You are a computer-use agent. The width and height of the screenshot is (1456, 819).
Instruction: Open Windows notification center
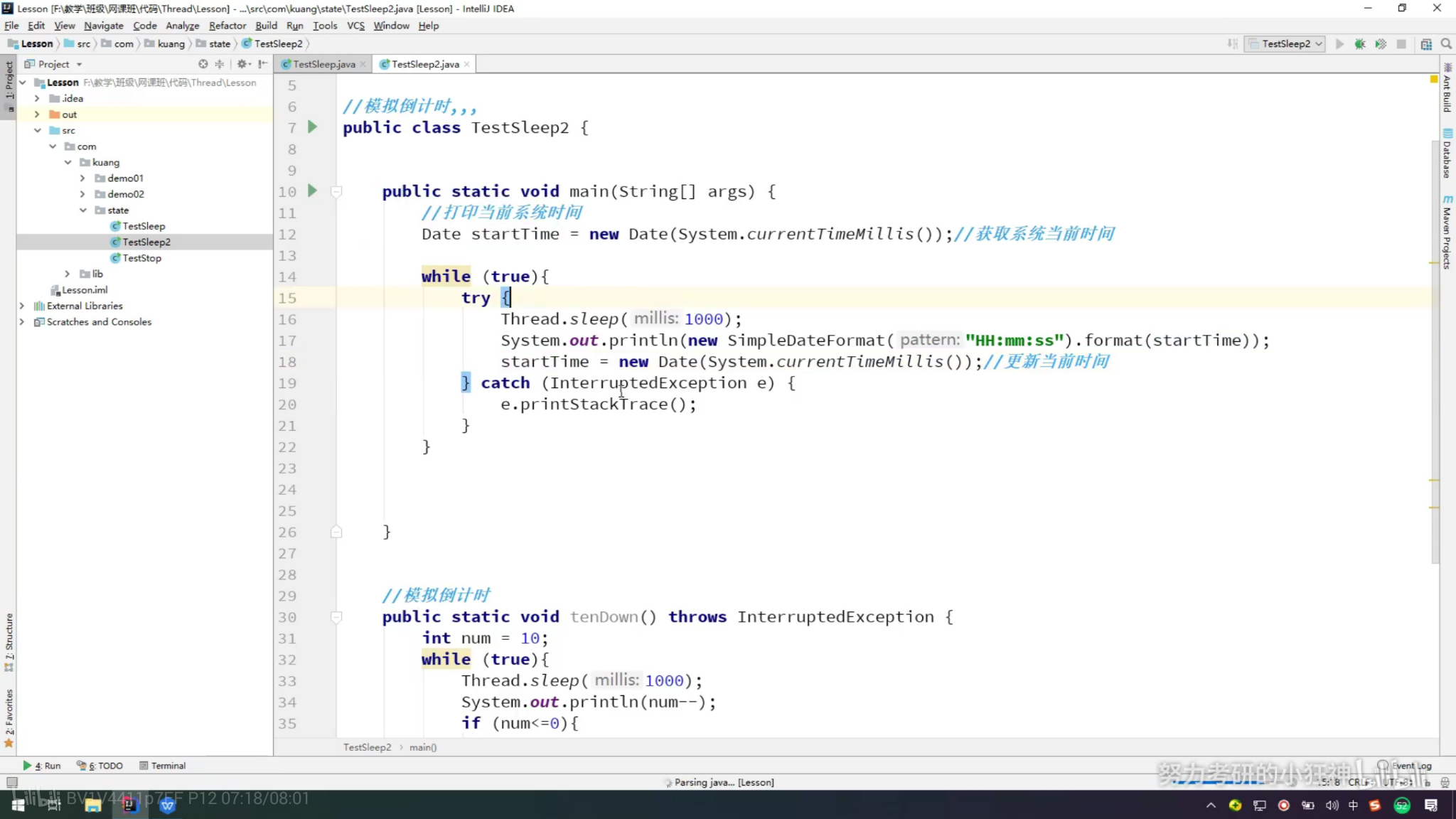1431,805
